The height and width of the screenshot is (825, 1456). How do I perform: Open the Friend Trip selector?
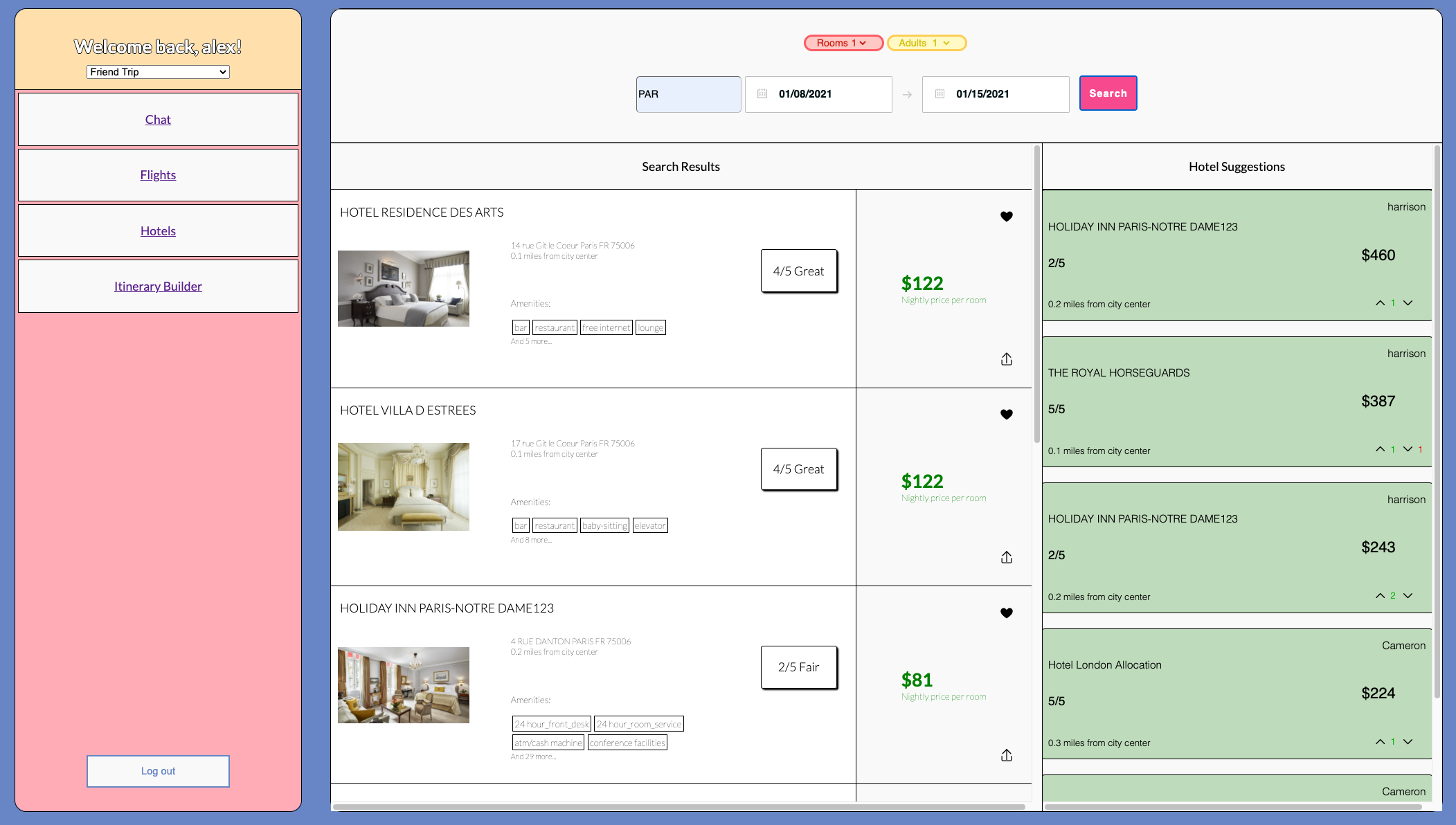tap(158, 72)
